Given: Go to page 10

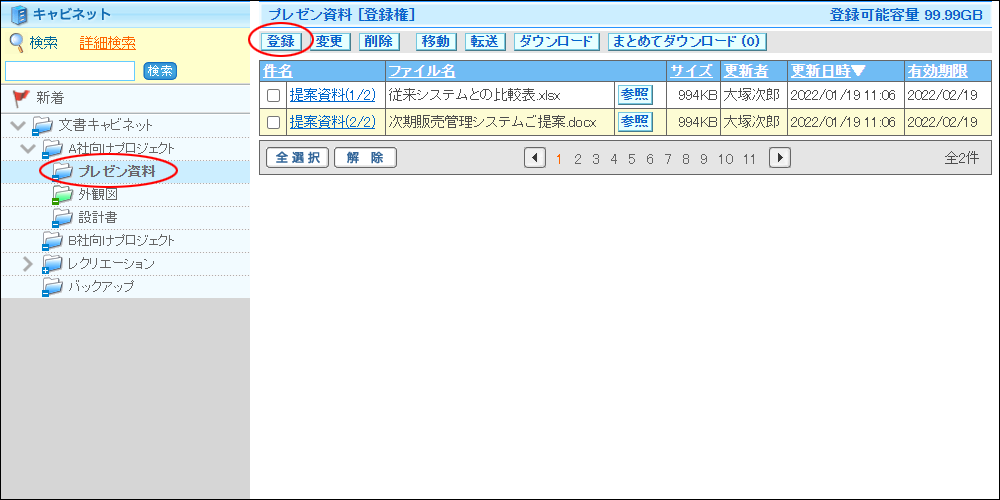Looking at the screenshot, I should click(725, 159).
